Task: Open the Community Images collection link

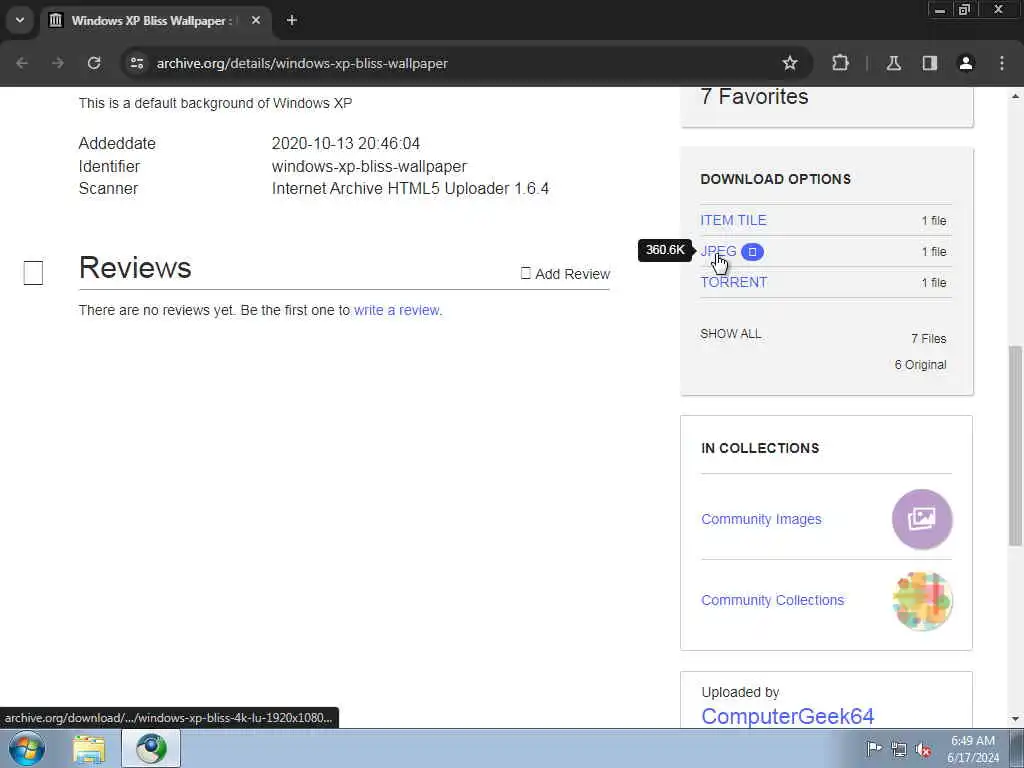Action: point(761,519)
